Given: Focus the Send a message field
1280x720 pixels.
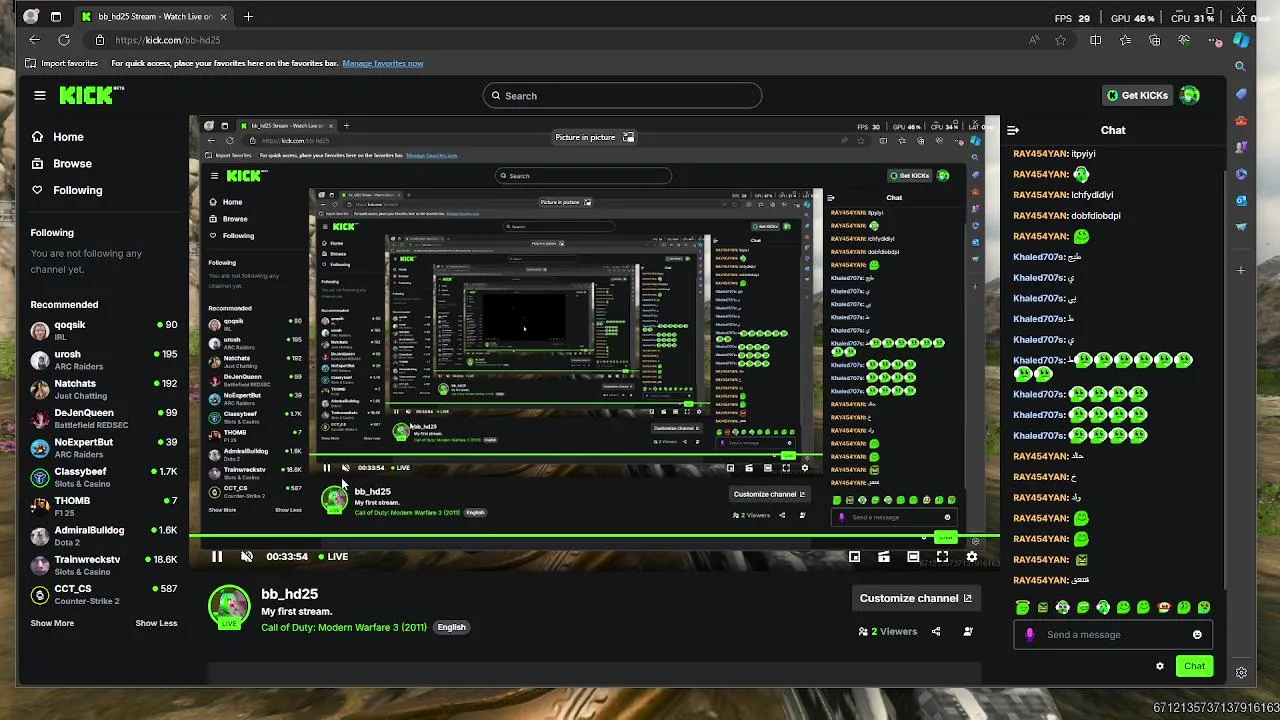Looking at the screenshot, I should 1112,635.
